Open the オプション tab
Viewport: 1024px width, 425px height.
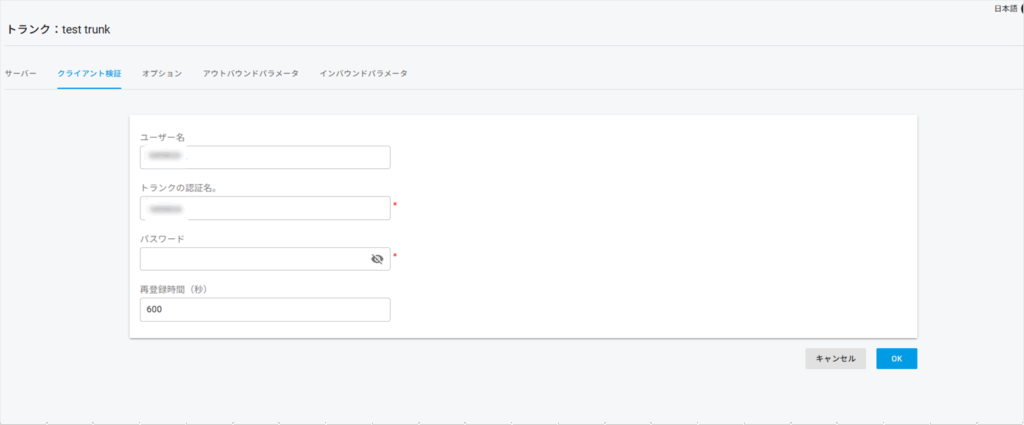(x=162, y=74)
